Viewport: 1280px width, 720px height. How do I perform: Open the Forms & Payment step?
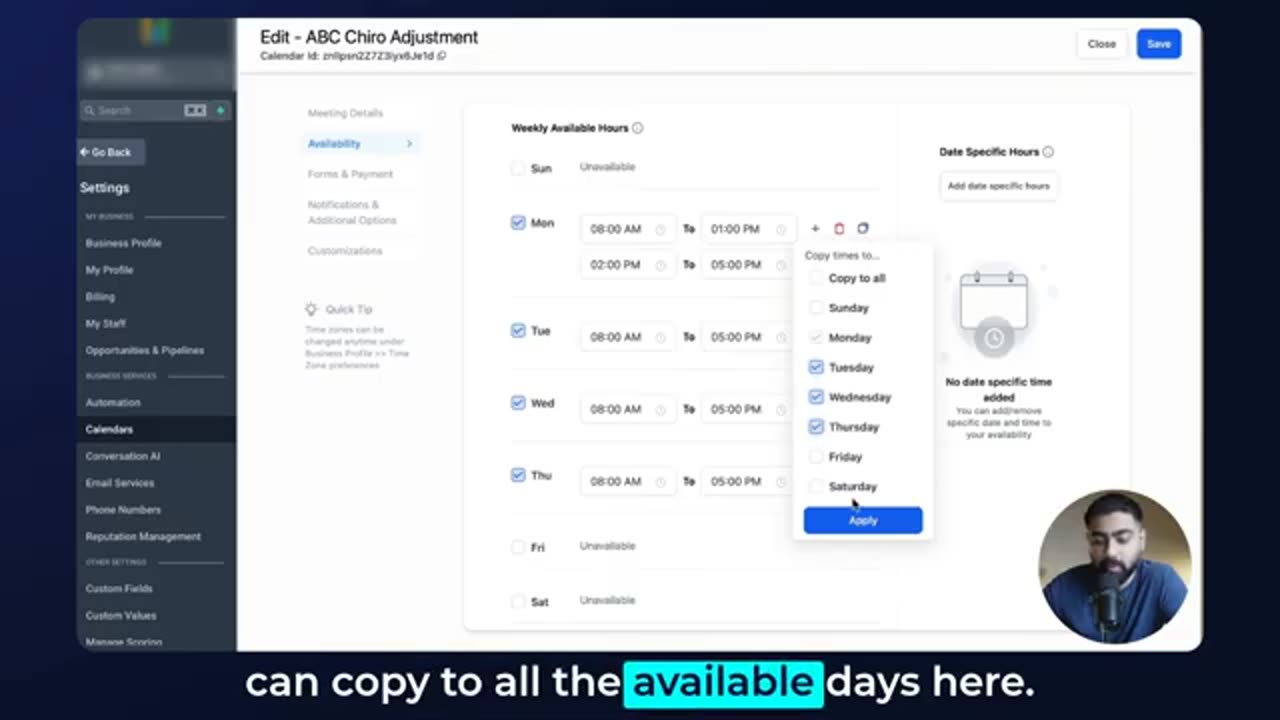[350, 174]
